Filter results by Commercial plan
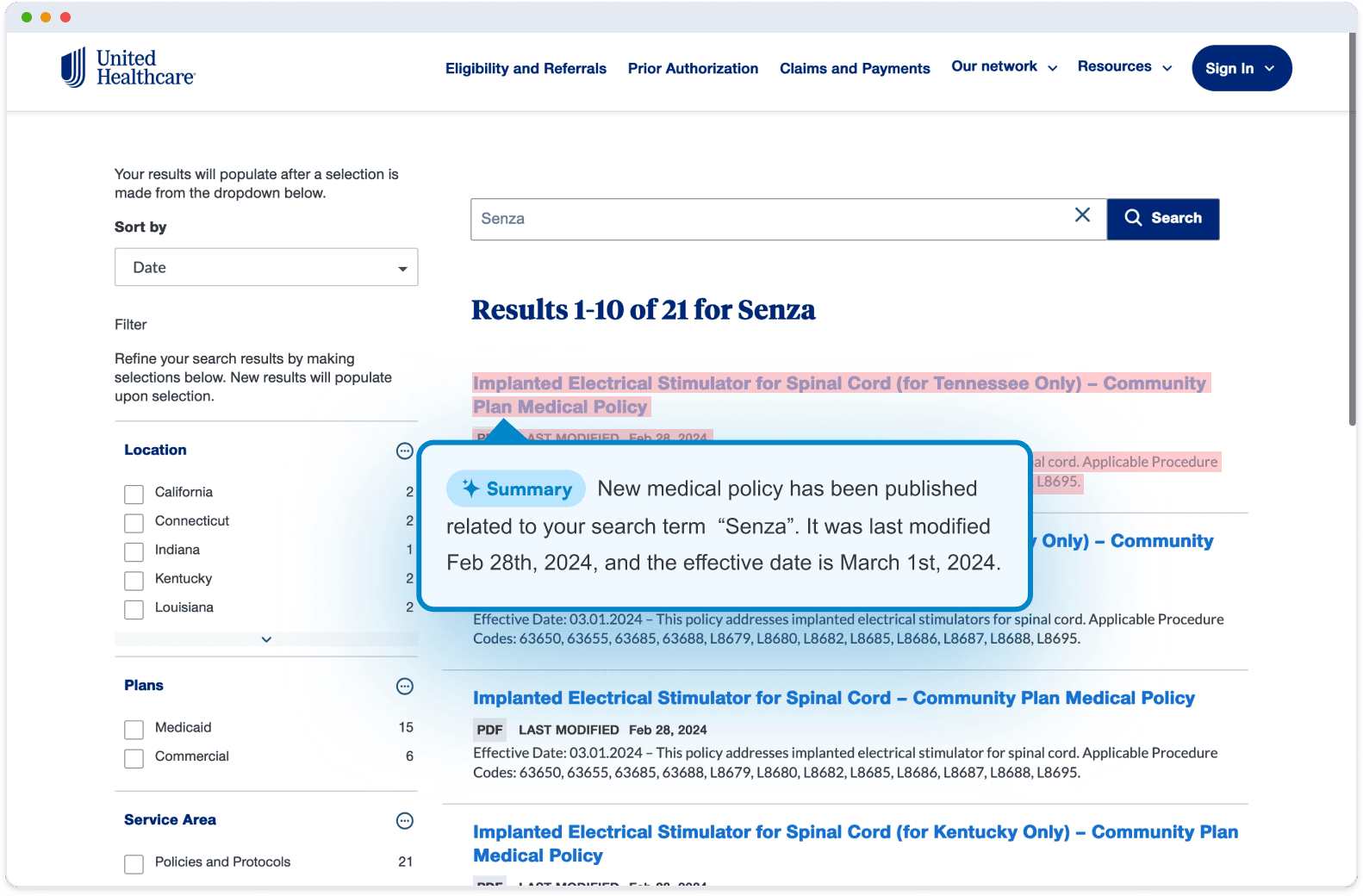 (134, 758)
